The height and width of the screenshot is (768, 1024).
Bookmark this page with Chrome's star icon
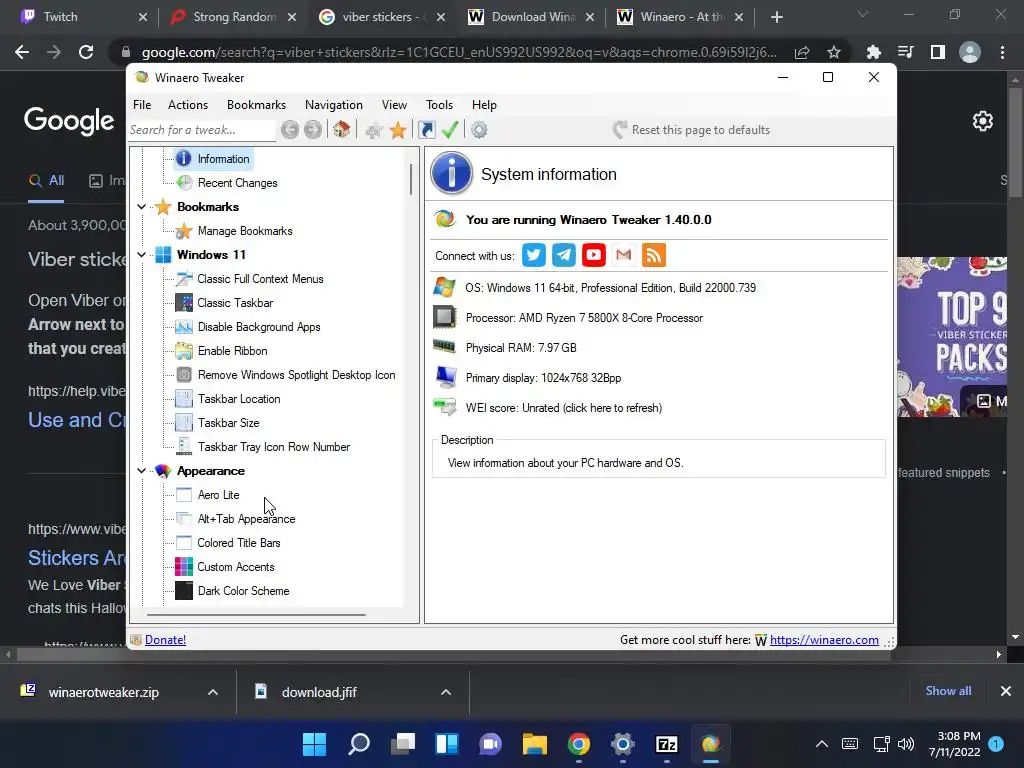[x=833, y=52]
